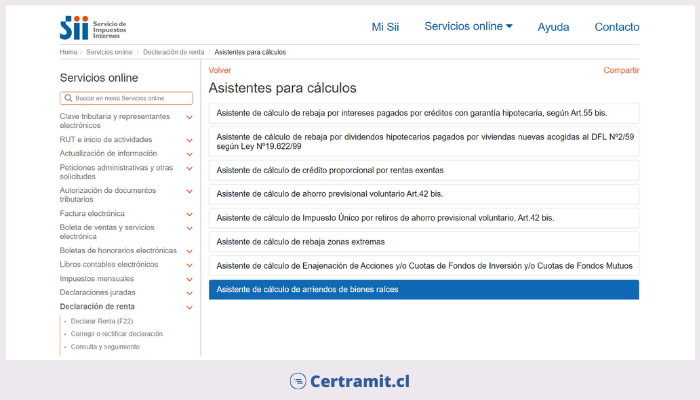Click the Servicios online breadcrumb
This screenshot has height=400, width=700.
(x=109, y=52)
